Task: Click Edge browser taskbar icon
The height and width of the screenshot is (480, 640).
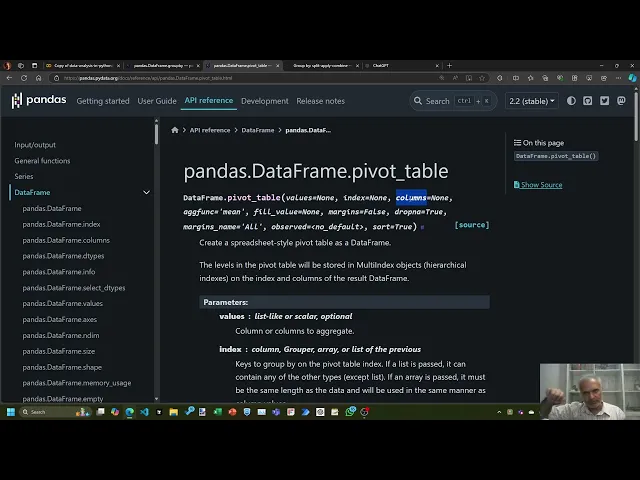Action: [x=129, y=412]
